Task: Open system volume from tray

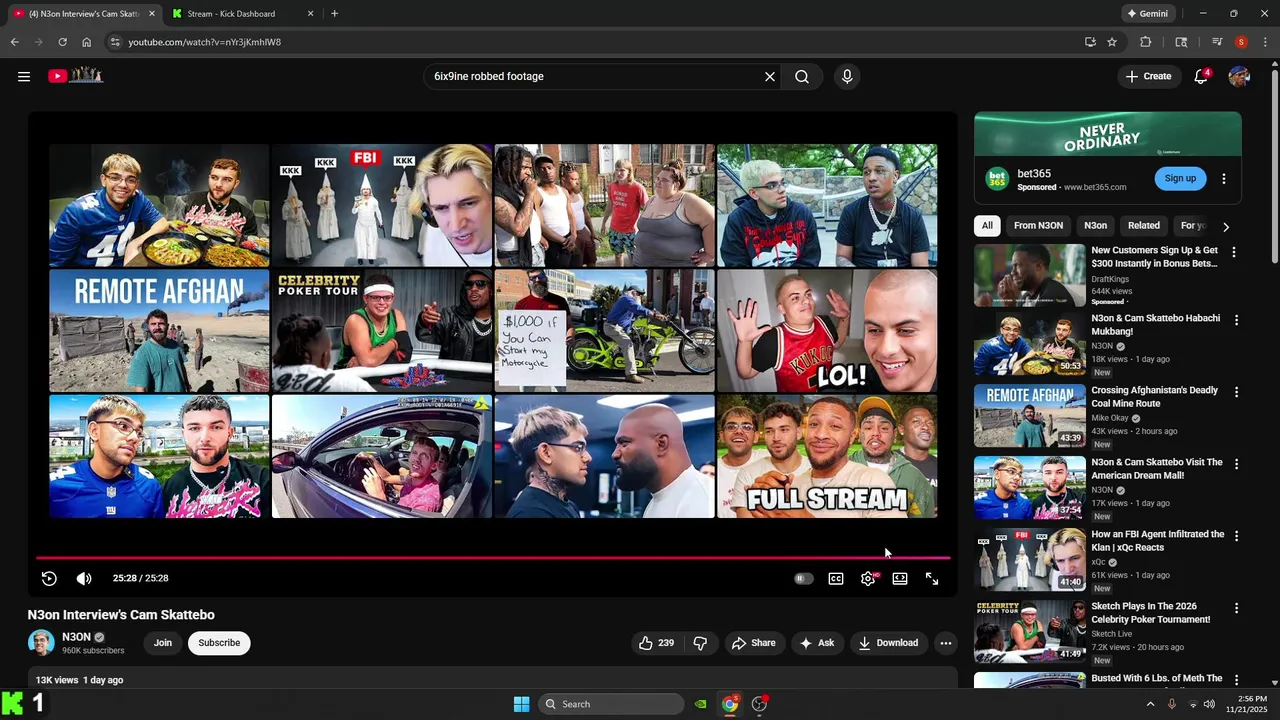Action: tap(1209, 704)
